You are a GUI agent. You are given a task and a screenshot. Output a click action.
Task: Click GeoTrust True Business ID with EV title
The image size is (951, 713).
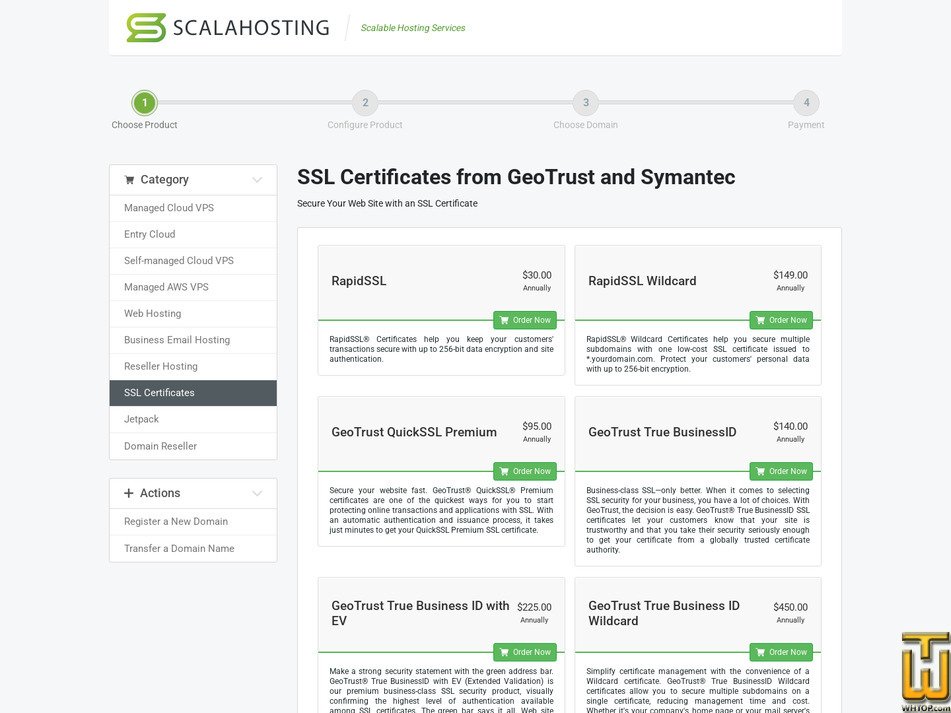[420, 613]
